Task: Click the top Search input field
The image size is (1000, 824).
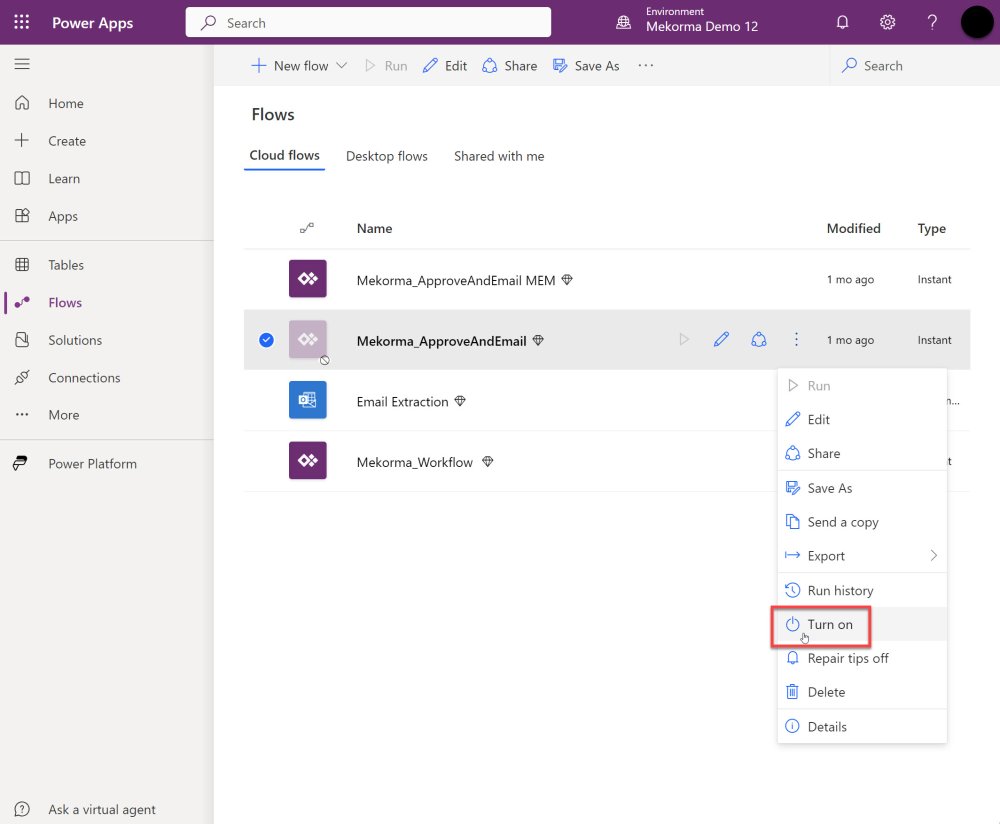Action: [x=368, y=22]
